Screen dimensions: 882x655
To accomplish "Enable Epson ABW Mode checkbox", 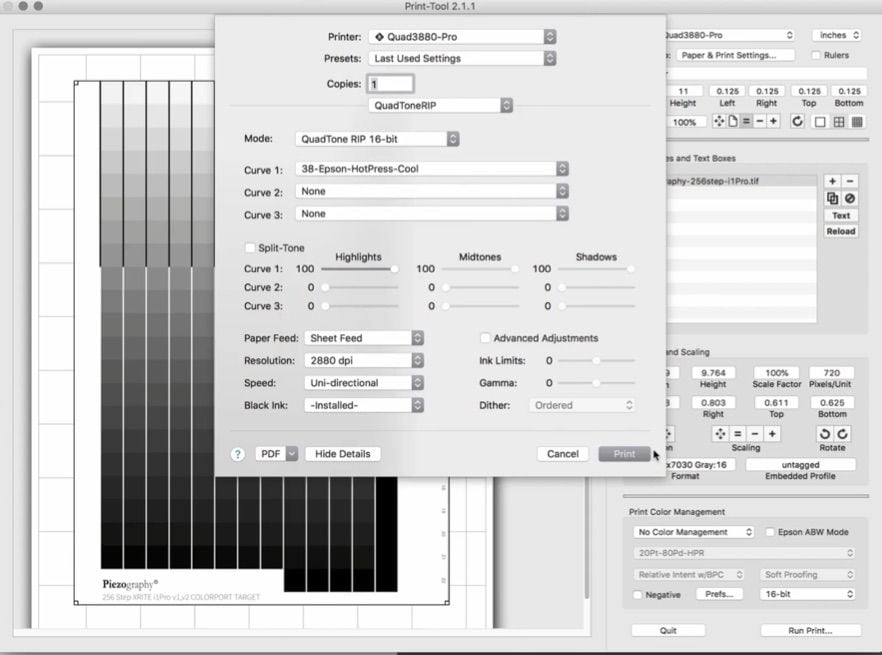I will [770, 532].
